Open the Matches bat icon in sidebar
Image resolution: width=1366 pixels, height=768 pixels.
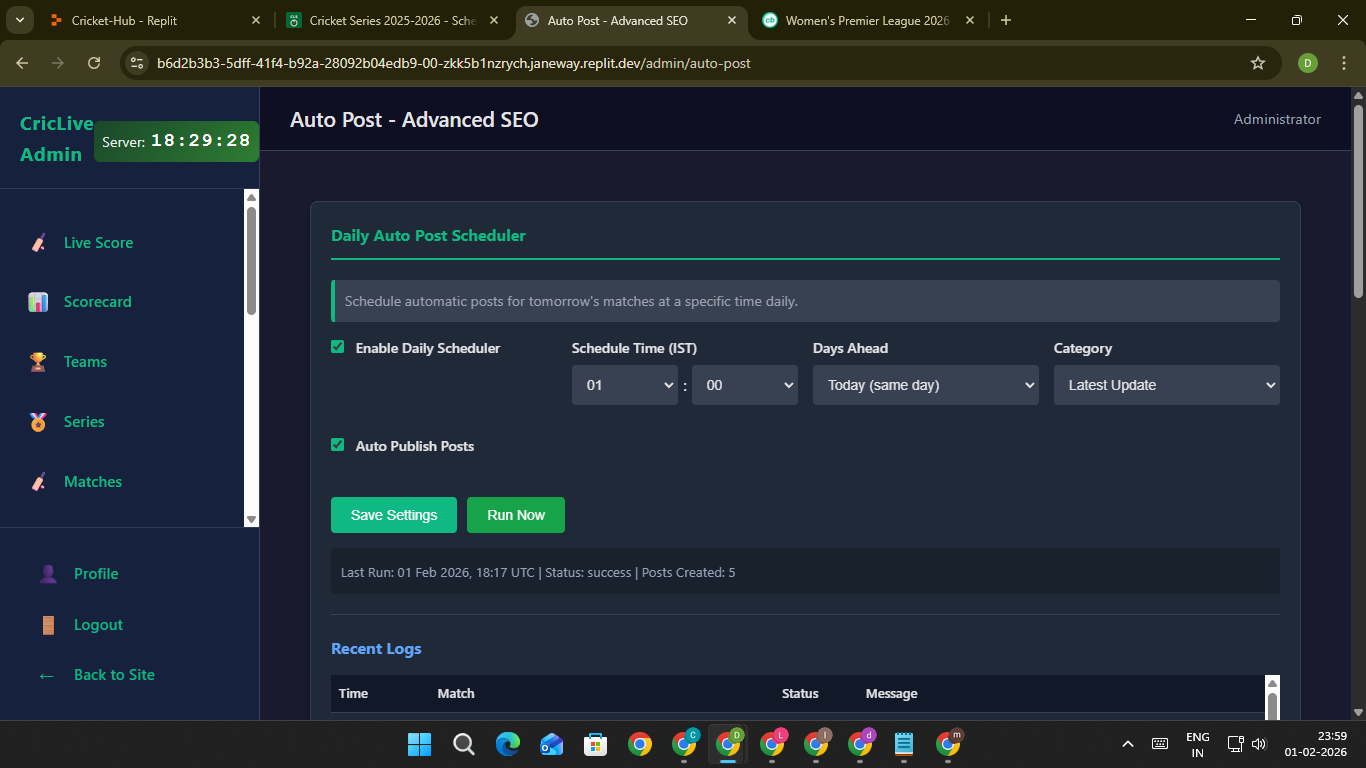pos(38,482)
